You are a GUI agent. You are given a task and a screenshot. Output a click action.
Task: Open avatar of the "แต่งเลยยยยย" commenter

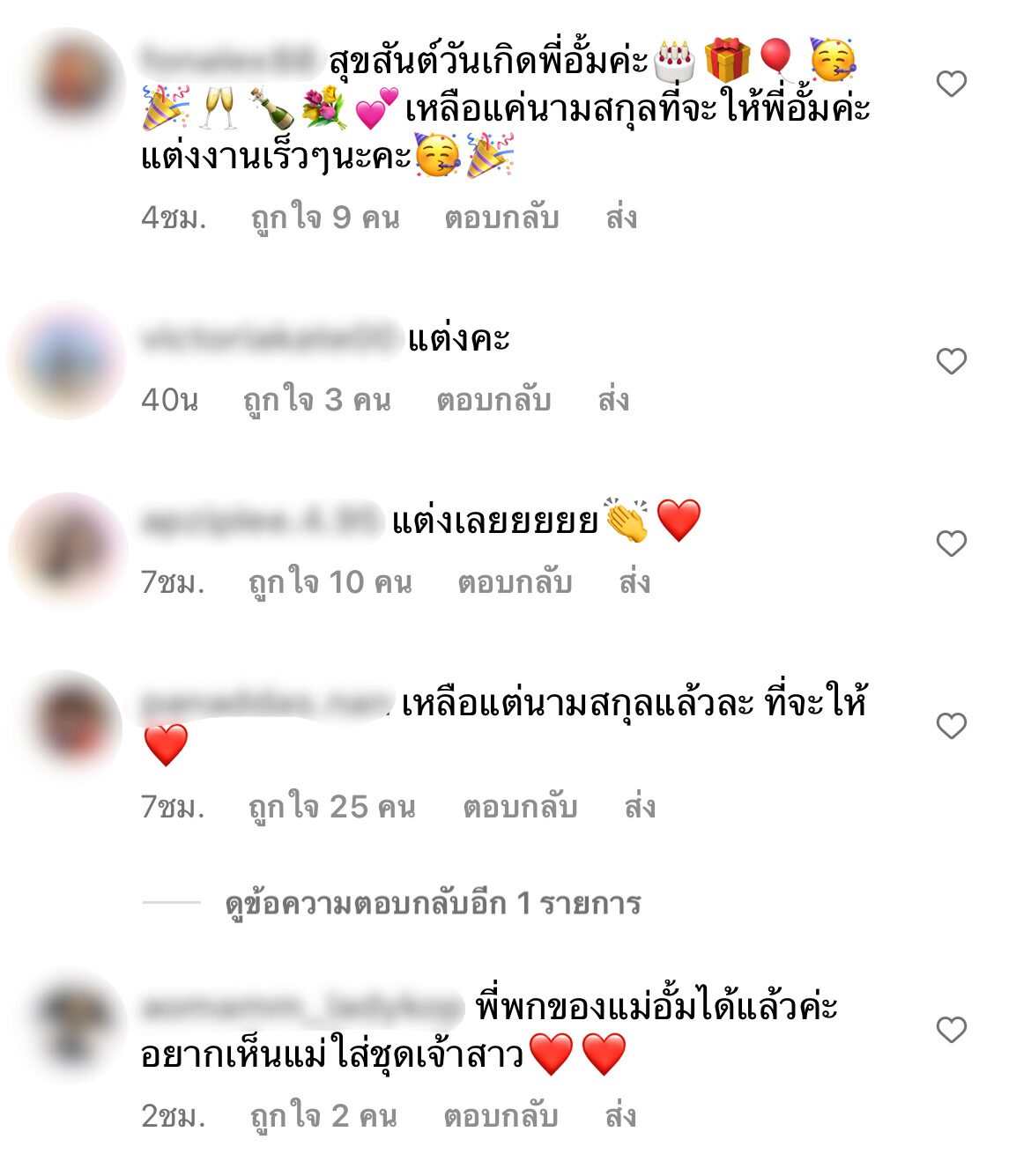click(x=68, y=550)
